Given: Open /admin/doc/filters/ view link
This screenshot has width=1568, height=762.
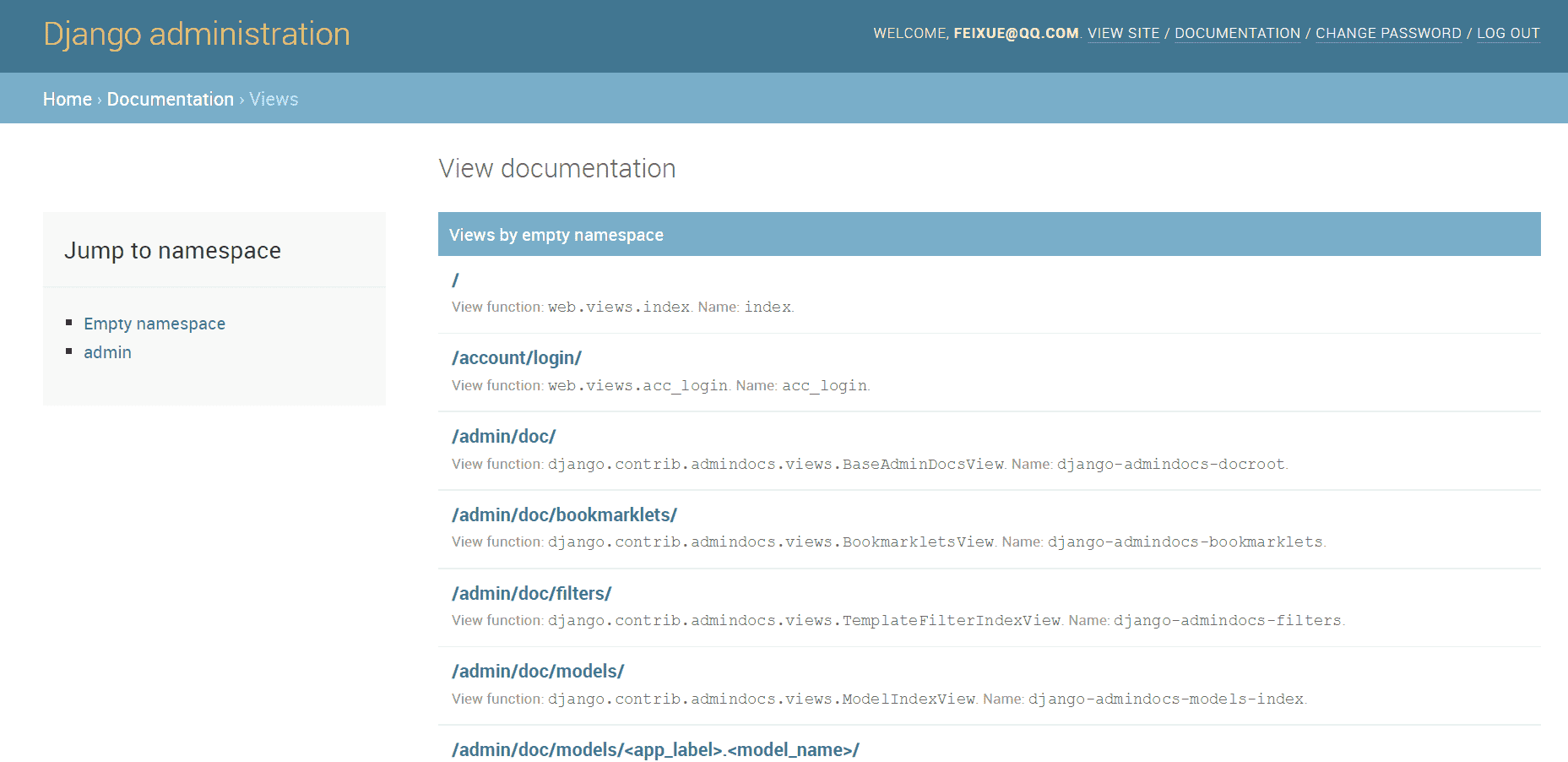Looking at the screenshot, I should (x=532, y=593).
